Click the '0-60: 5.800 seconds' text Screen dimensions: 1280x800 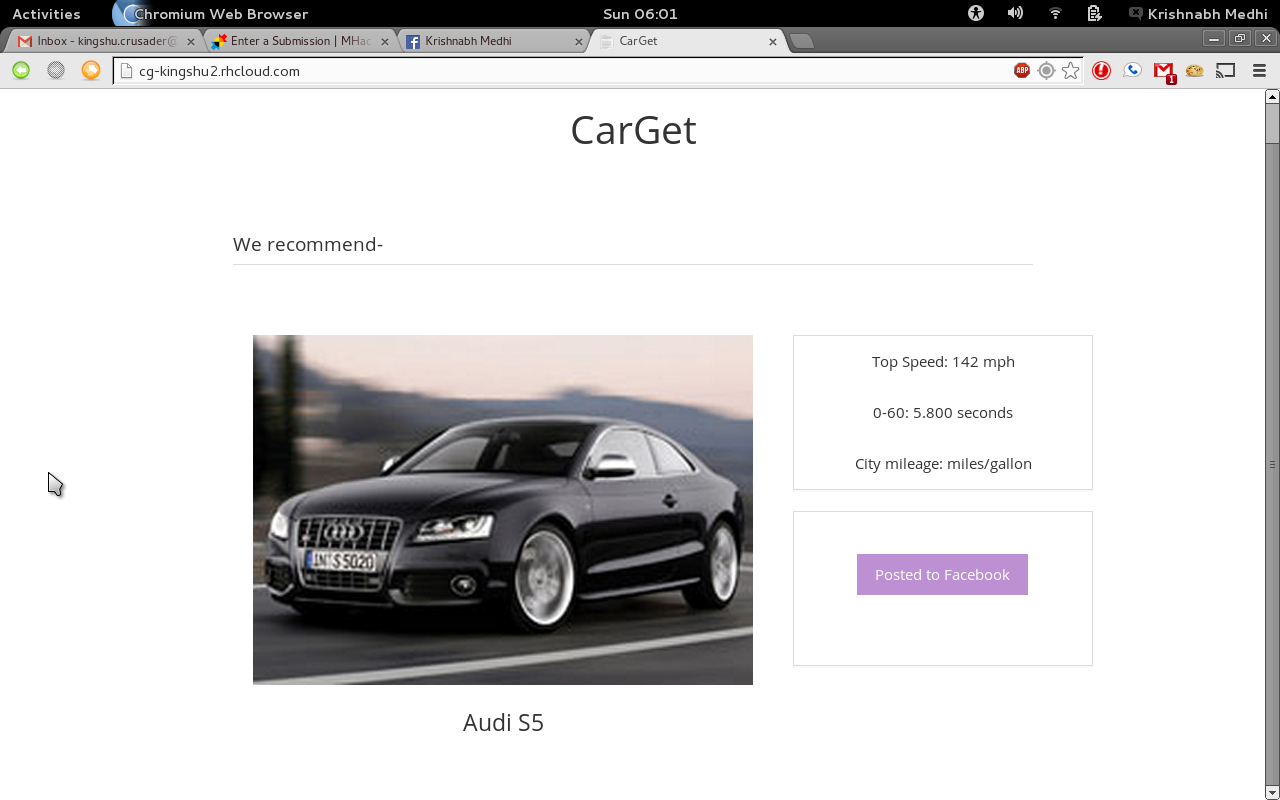pyautogui.click(x=943, y=413)
